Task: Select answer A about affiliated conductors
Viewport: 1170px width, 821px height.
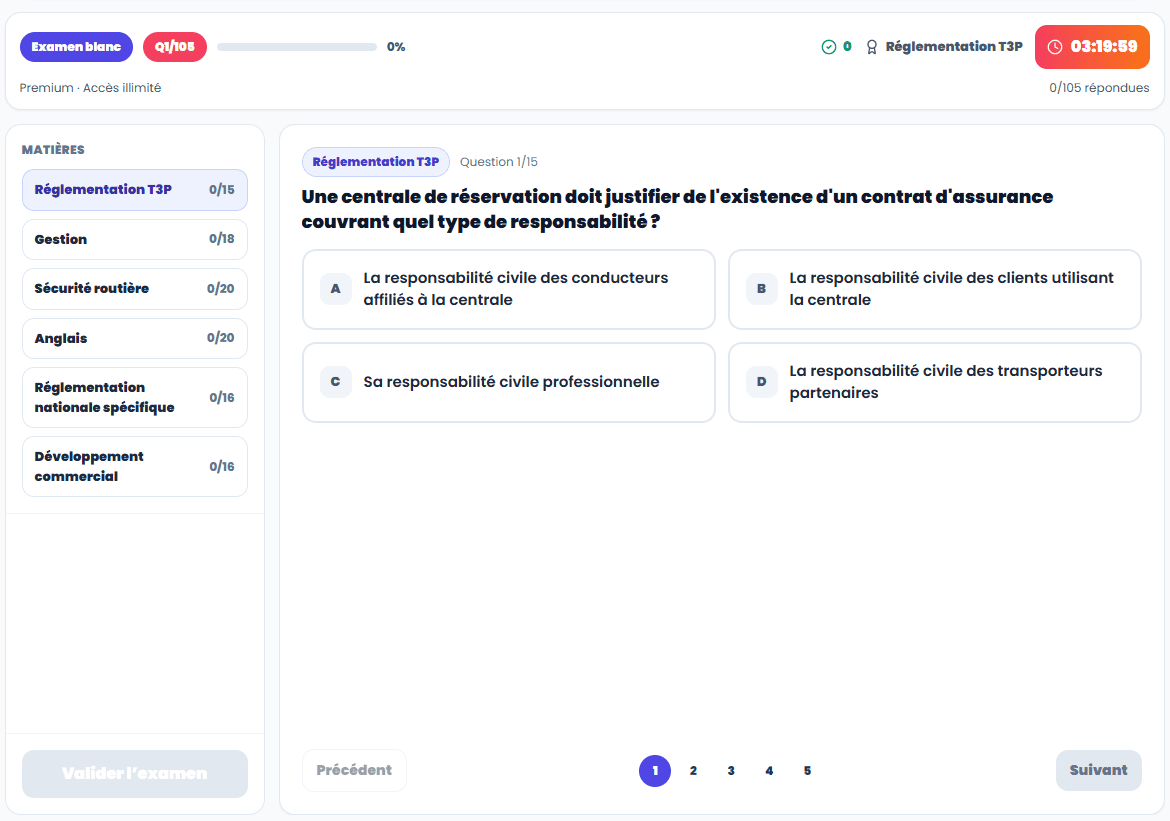Action: (508, 289)
